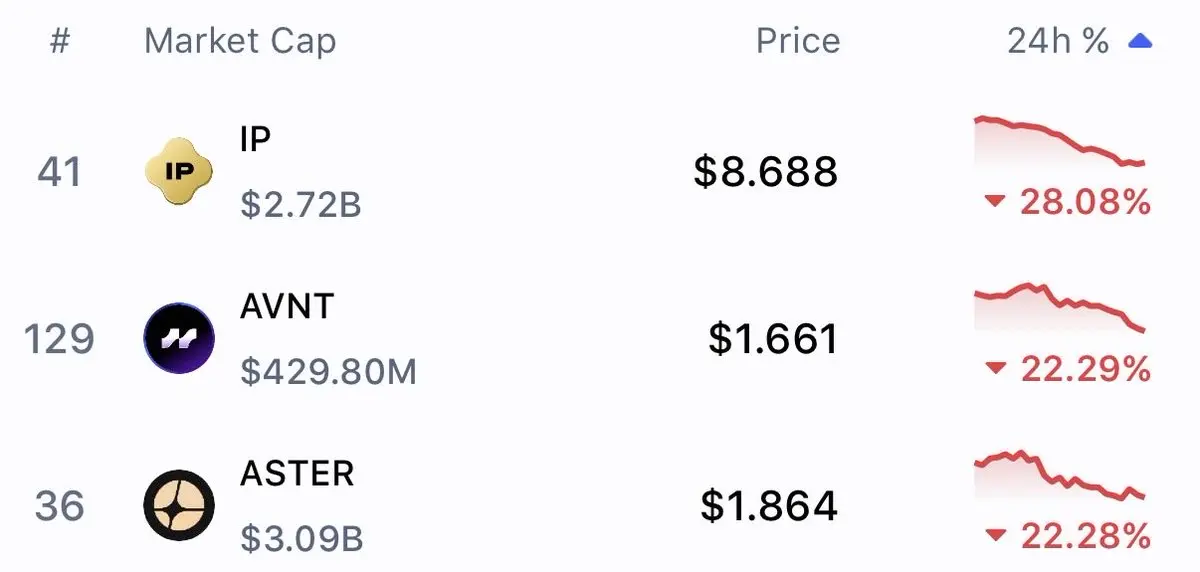Sort by the 24h % column
The width and height of the screenshot is (1200, 572).
point(1058,42)
